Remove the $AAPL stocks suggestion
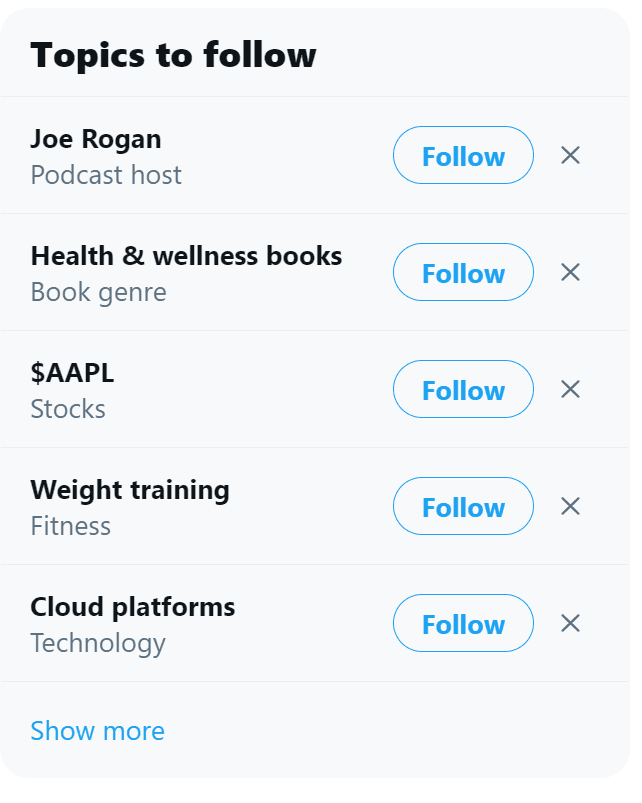 click(570, 389)
